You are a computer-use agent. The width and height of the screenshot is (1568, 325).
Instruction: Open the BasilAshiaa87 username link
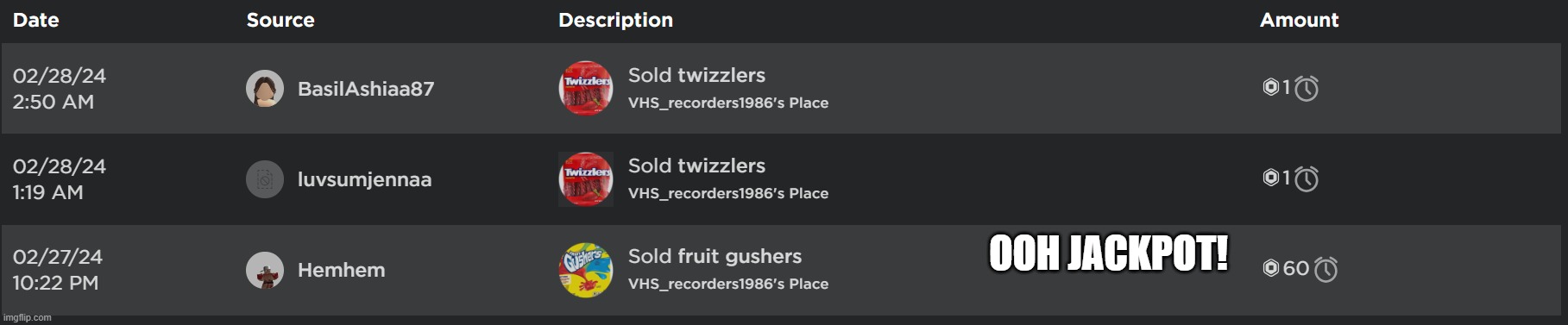(x=366, y=89)
